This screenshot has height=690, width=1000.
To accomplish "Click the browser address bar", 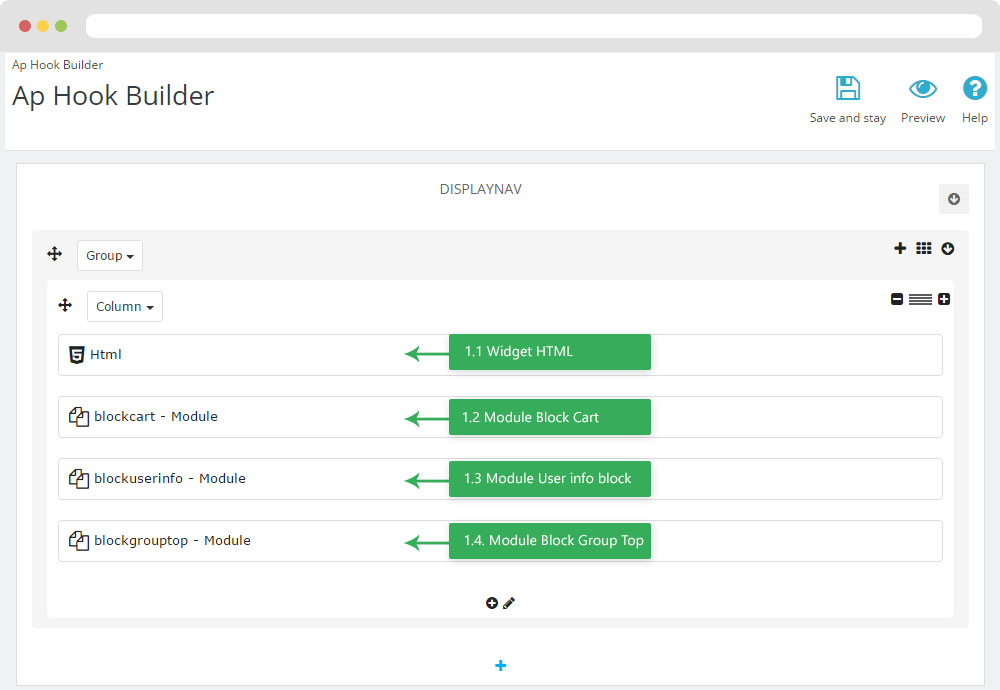I will pos(534,26).
